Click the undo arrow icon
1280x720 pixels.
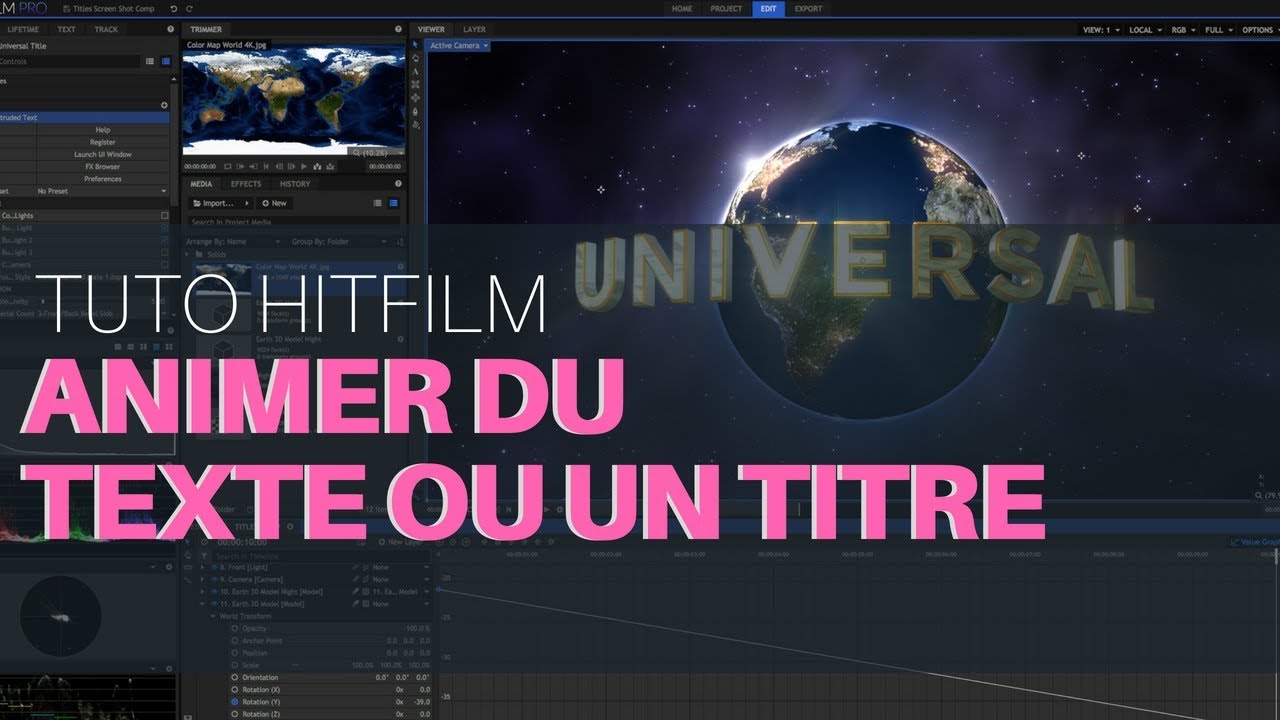(x=173, y=8)
